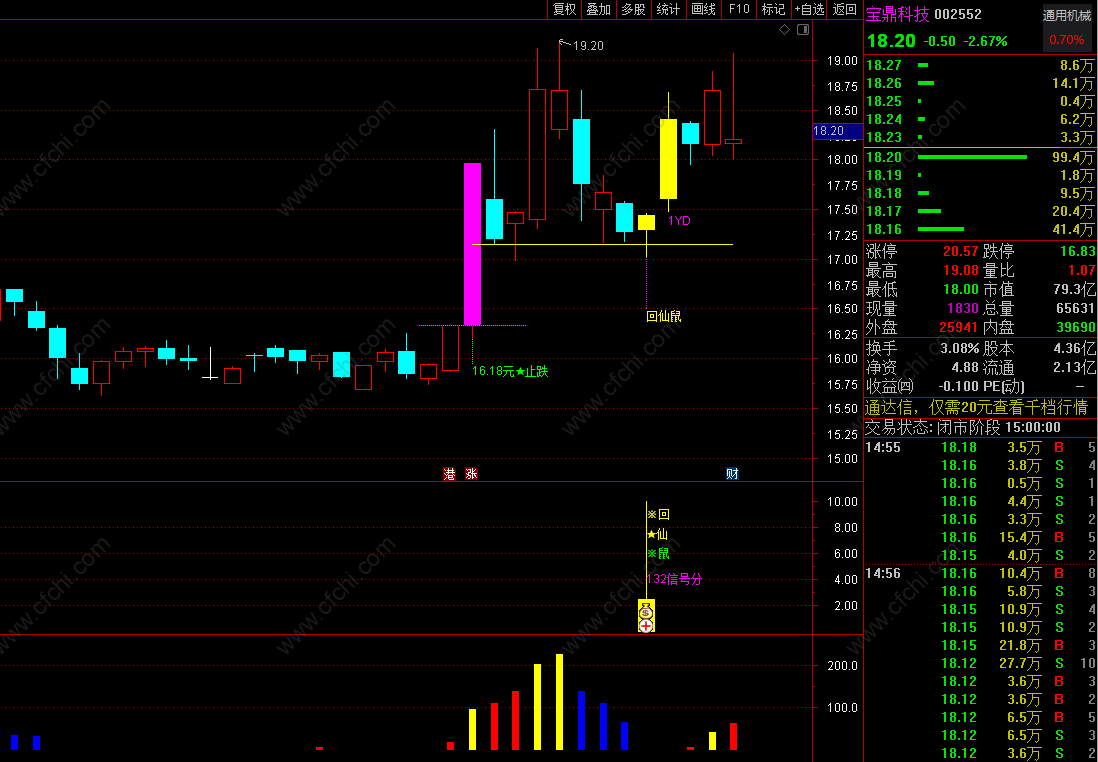The width and height of the screenshot is (1098, 762).
Task: Add stock to watchlist with +自选
Action: (x=809, y=9)
